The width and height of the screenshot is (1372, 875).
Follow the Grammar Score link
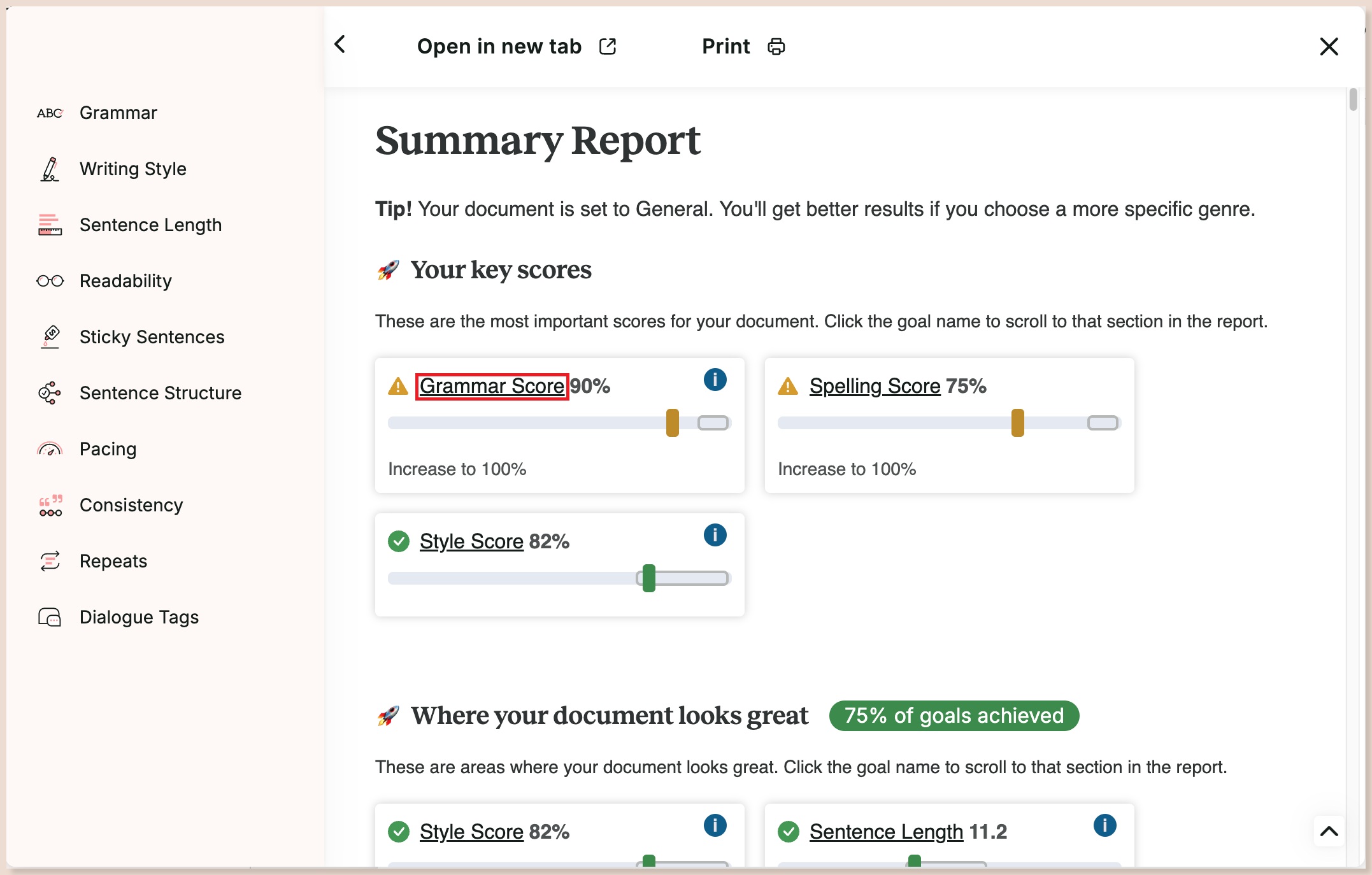(x=492, y=386)
